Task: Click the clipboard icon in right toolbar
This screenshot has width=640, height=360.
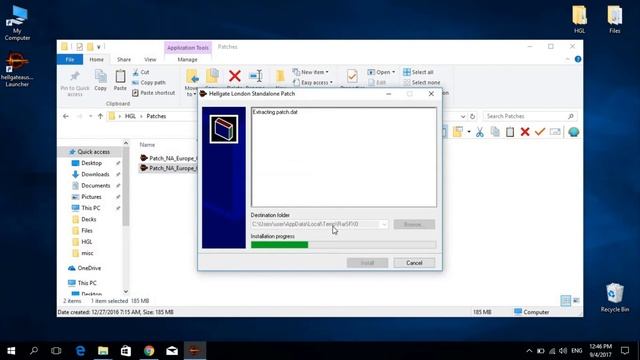Action: click(510, 132)
